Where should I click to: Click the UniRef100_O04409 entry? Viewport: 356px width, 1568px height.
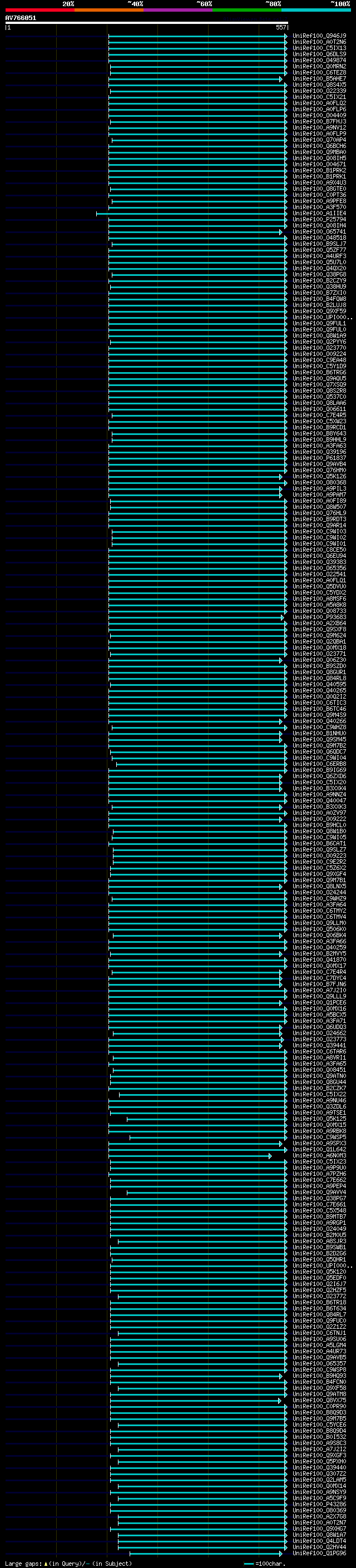point(319,115)
